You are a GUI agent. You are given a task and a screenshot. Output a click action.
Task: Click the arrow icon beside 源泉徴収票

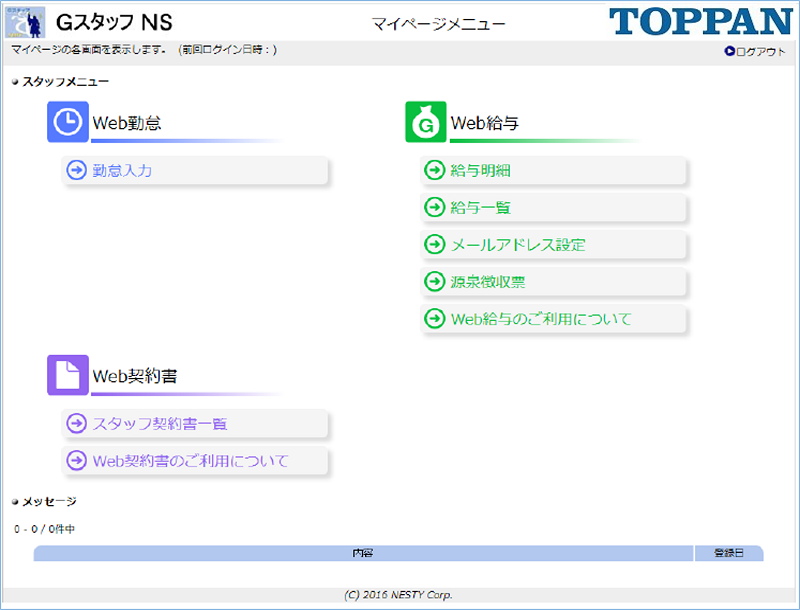[434, 282]
